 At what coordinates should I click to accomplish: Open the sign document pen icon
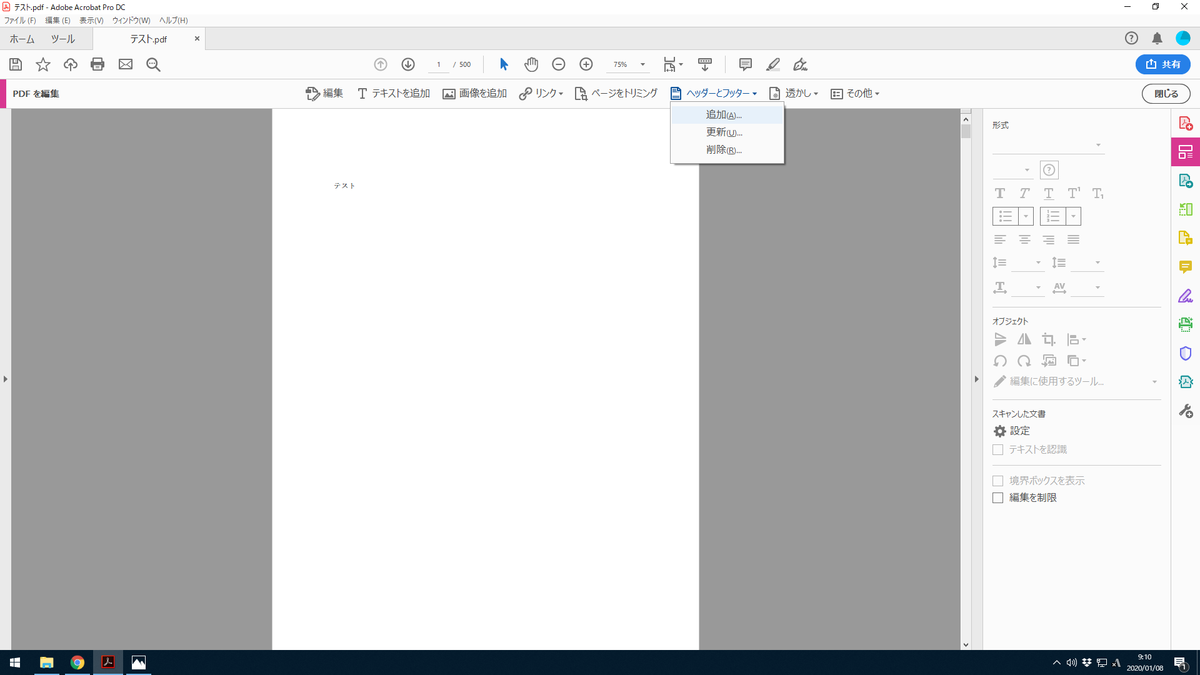[799, 64]
